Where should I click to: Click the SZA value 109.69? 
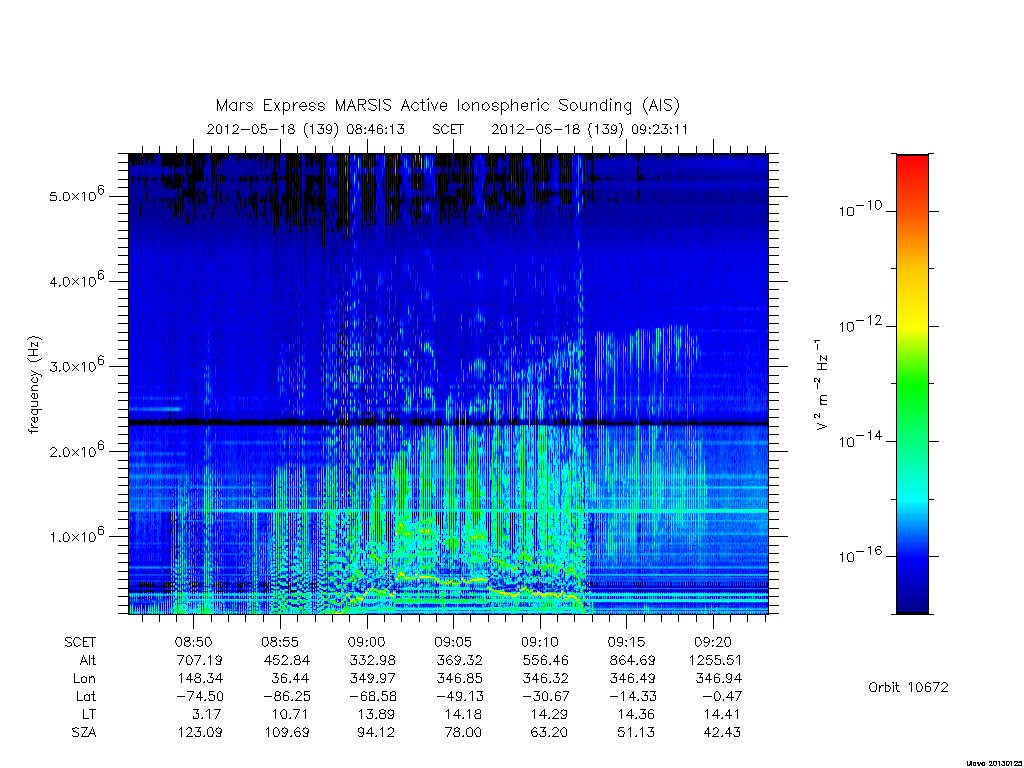(x=287, y=733)
